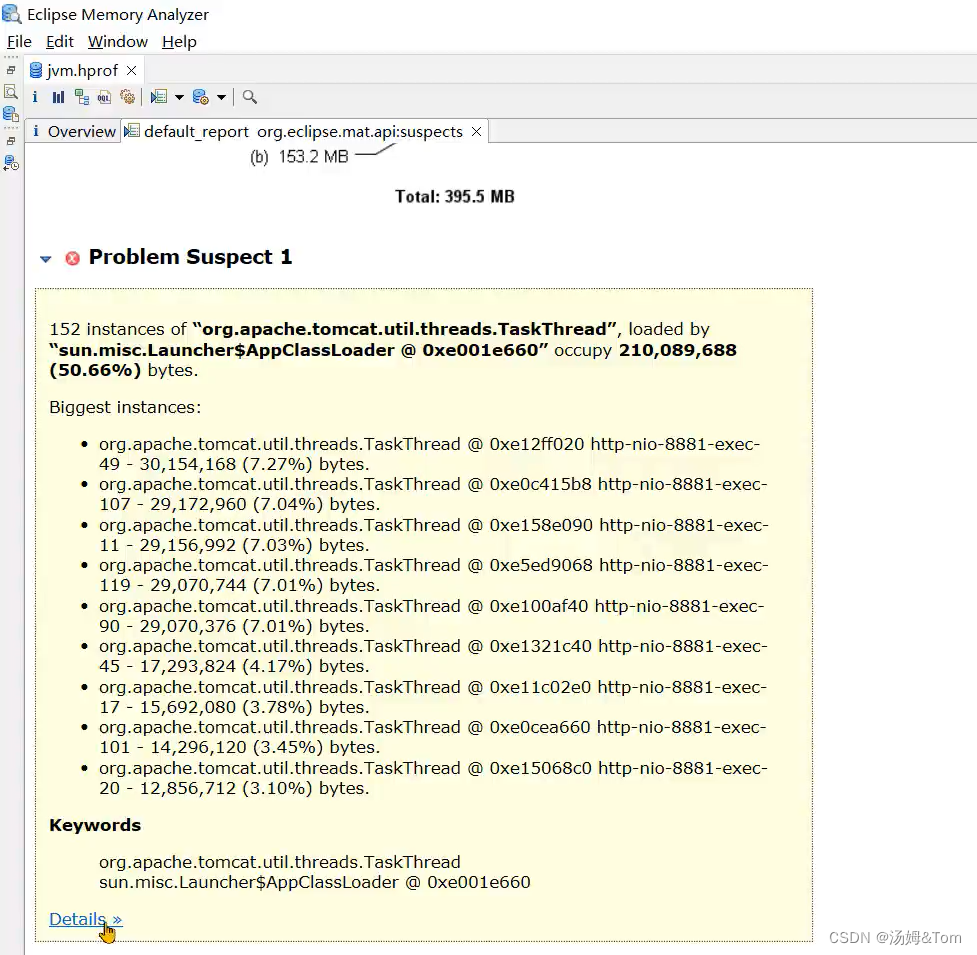Open the Navigation History sidebar icon
The height and width of the screenshot is (955, 977).
point(11,164)
